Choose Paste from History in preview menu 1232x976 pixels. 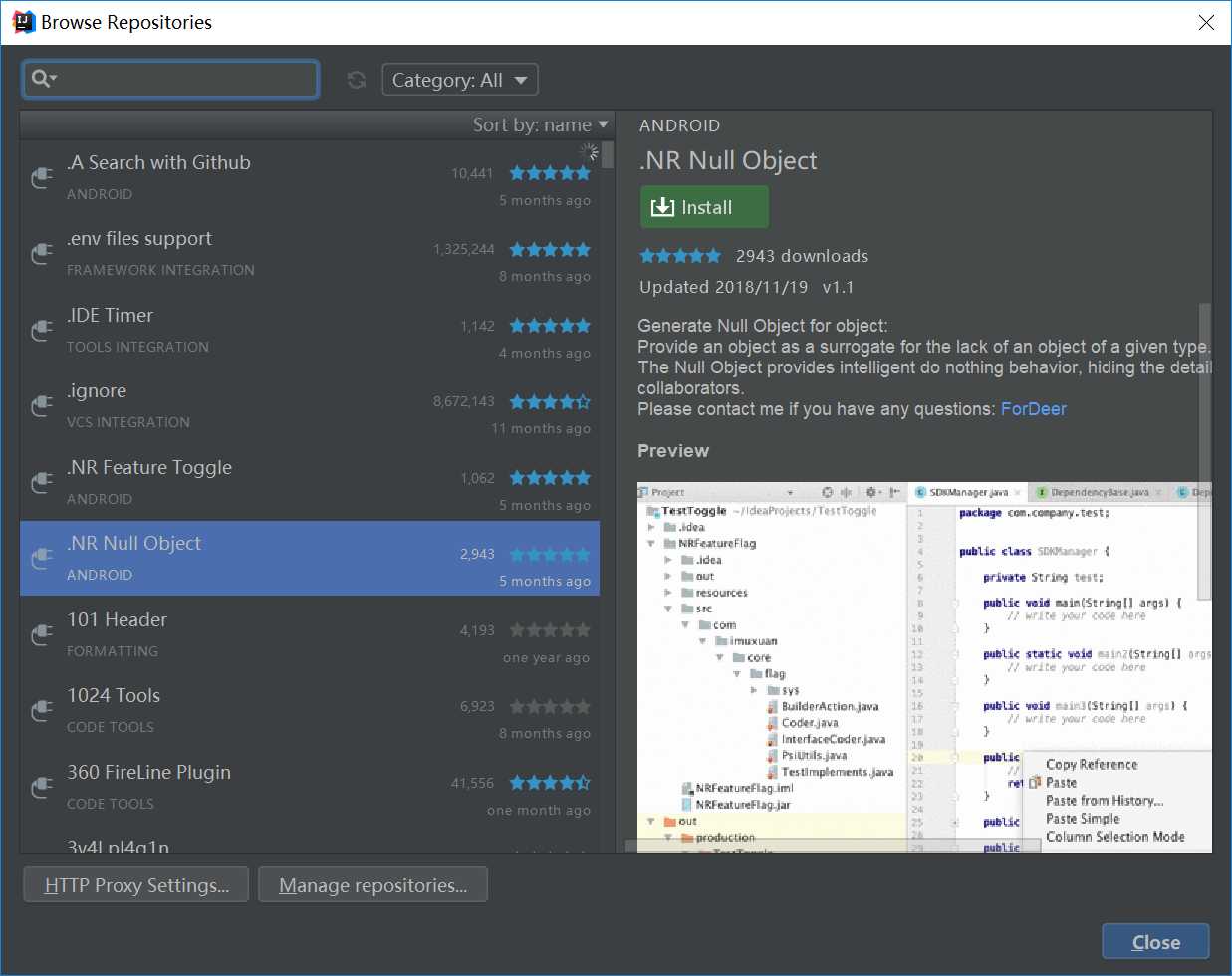pyautogui.click(x=1105, y=801)
